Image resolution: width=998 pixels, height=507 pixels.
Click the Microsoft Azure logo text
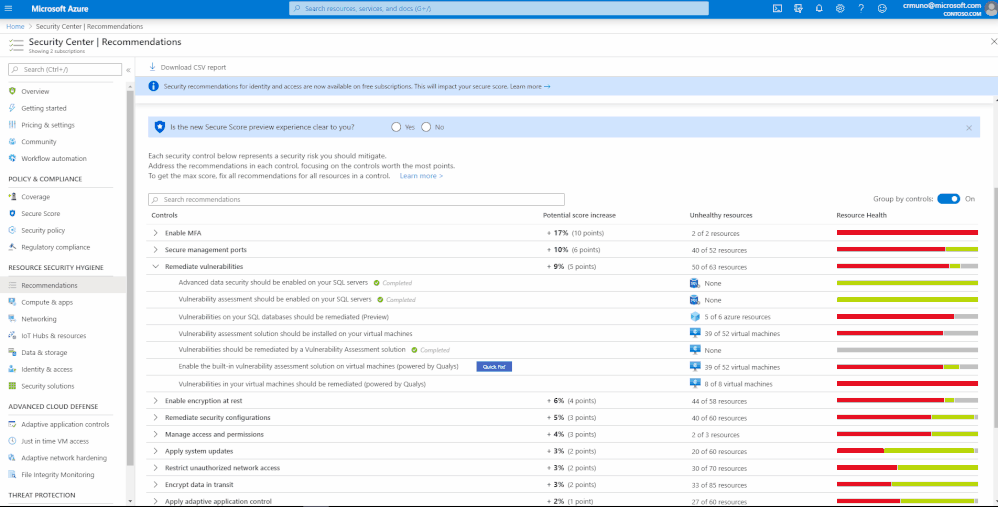(x=60, y=9)
